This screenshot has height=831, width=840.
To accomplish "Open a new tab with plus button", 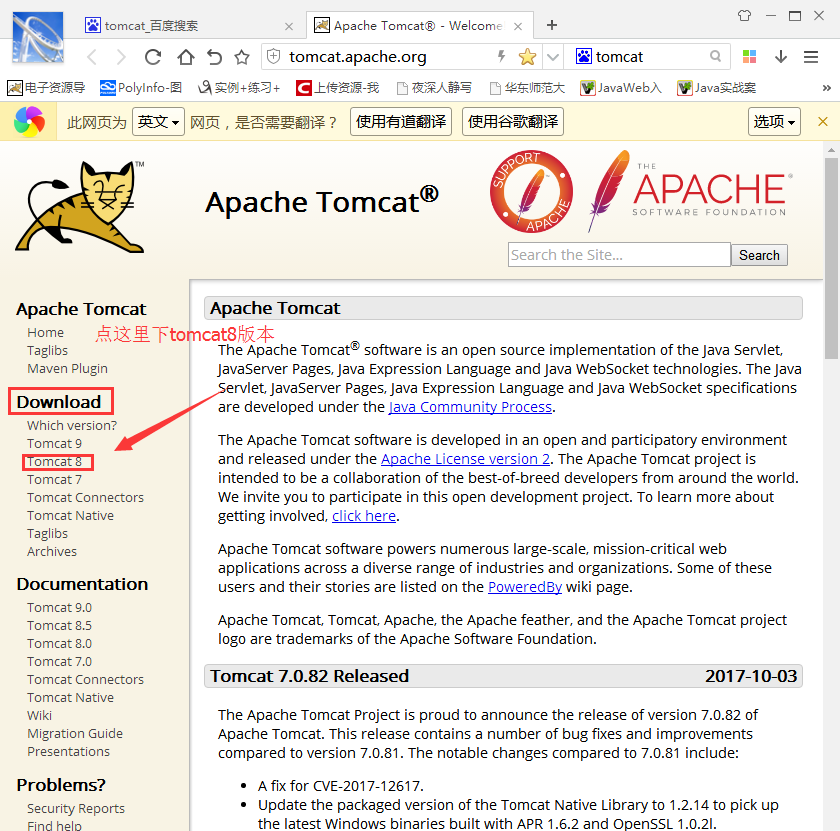I will [552, 25].
